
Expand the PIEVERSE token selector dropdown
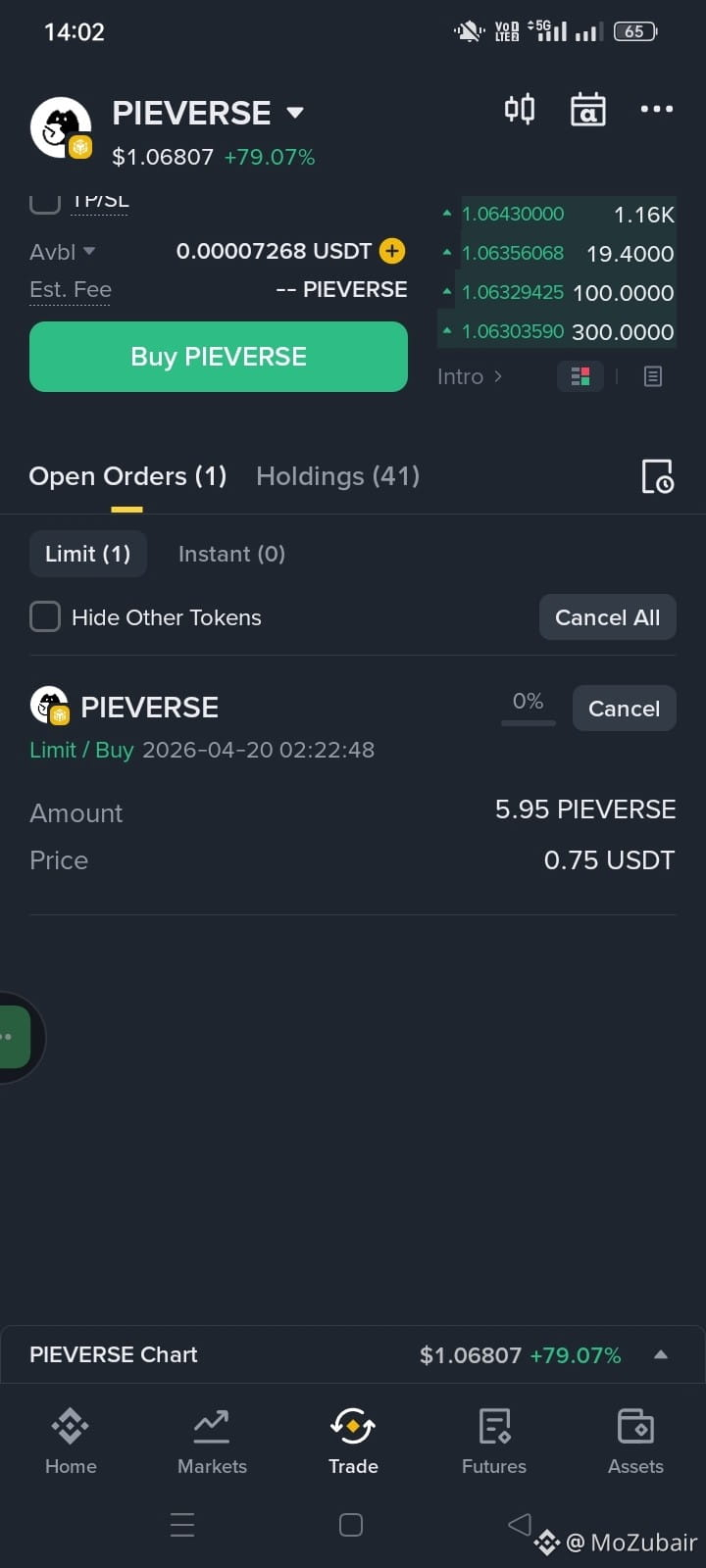294,113
